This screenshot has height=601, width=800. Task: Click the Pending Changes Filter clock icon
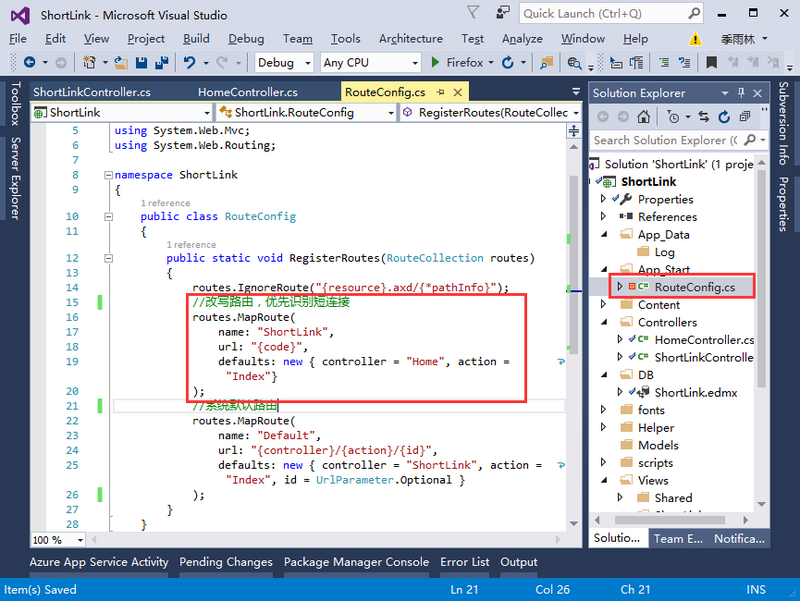pyautogui.click(x=673, y=117)
